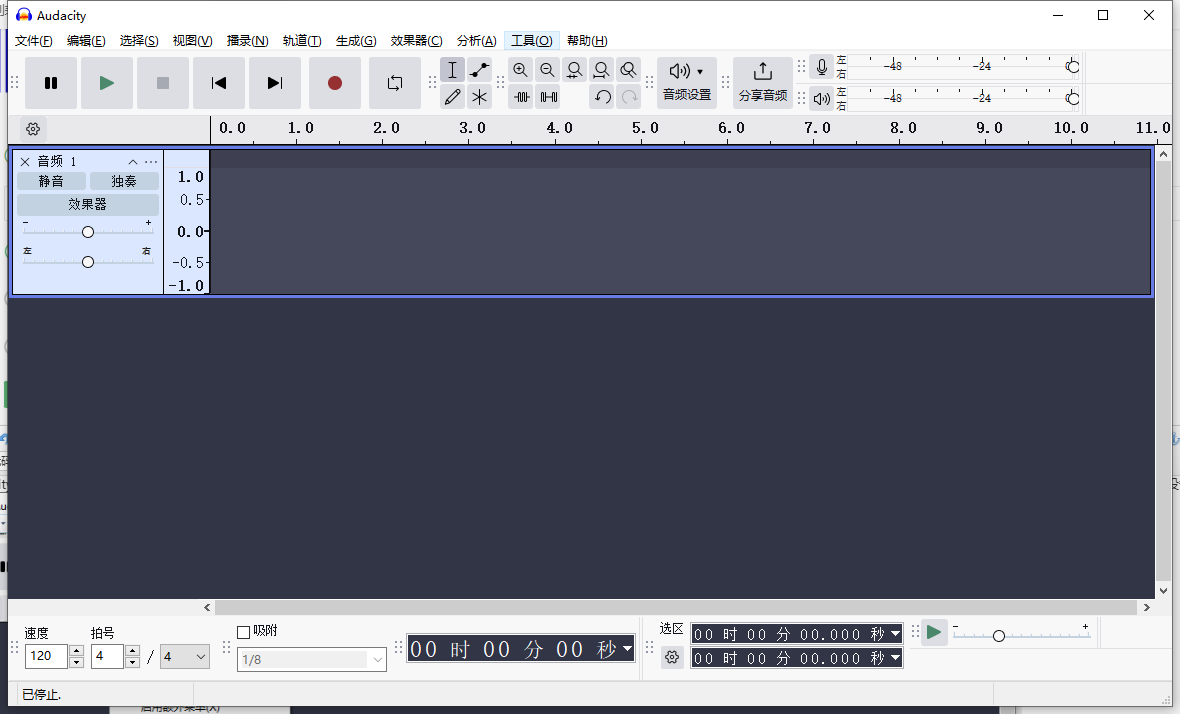Select the Draw pencil tool
The width and height of the screenshot is (1180, 714).
click(x=452, y=97)
